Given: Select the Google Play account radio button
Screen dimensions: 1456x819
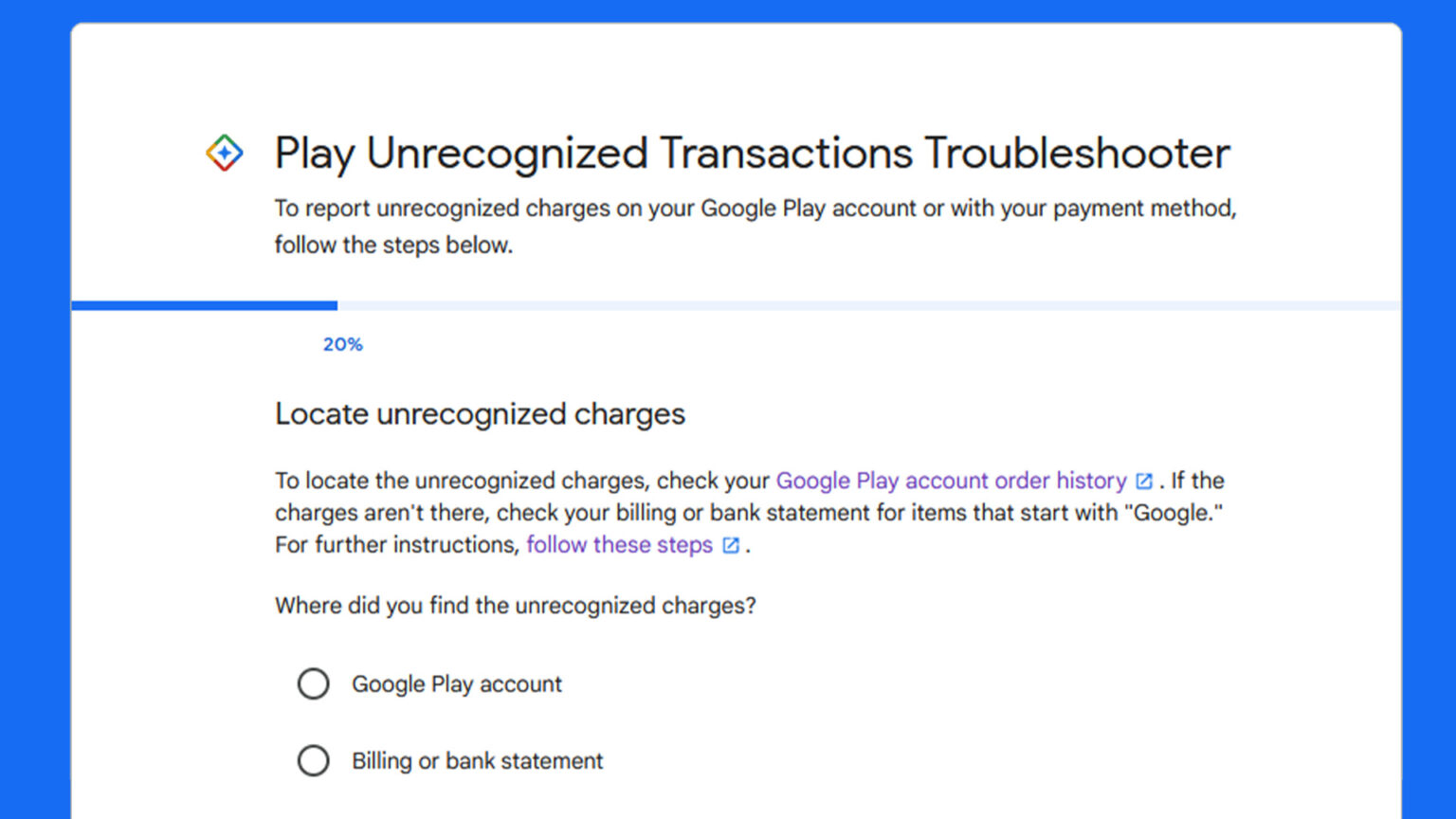Looking at the screenshot, I should coord(314,683).
